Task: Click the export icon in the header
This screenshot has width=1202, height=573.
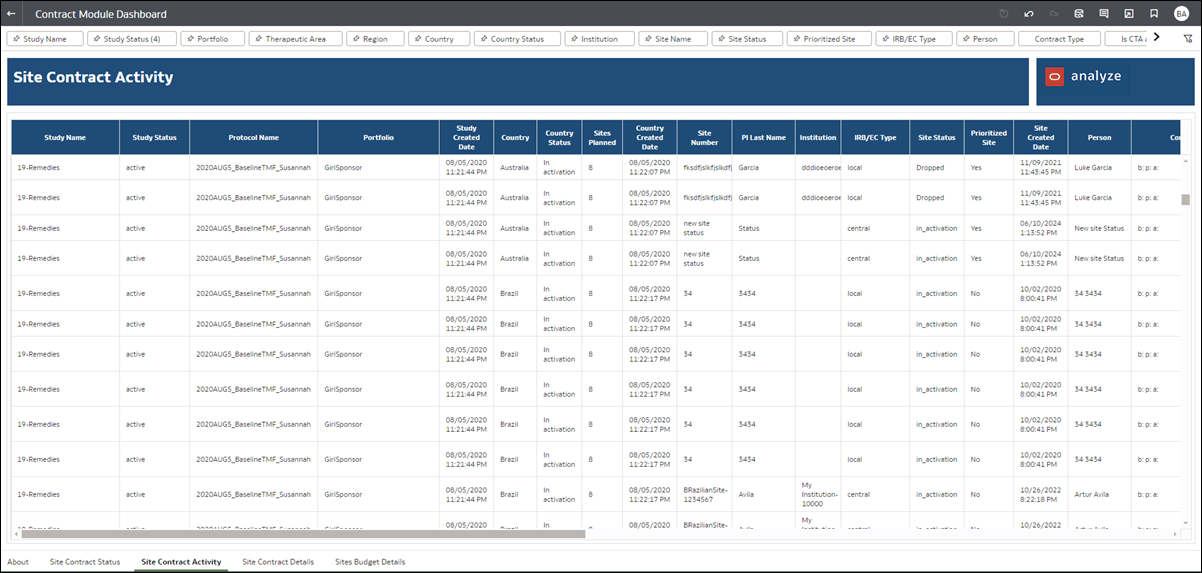Action: [x=1129, y=14]
